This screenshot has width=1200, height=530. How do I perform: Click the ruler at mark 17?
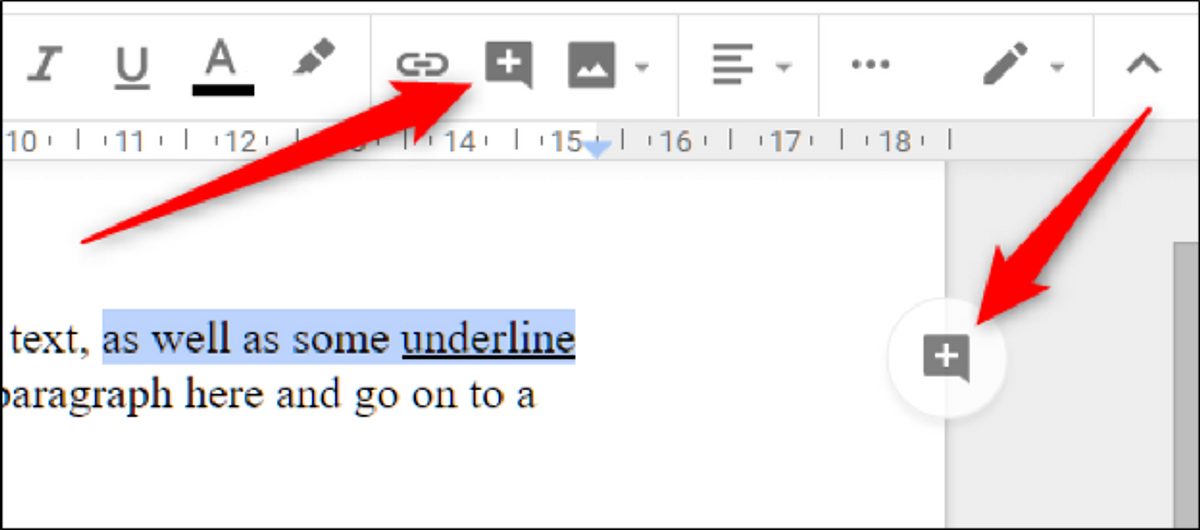click(786, 142)
